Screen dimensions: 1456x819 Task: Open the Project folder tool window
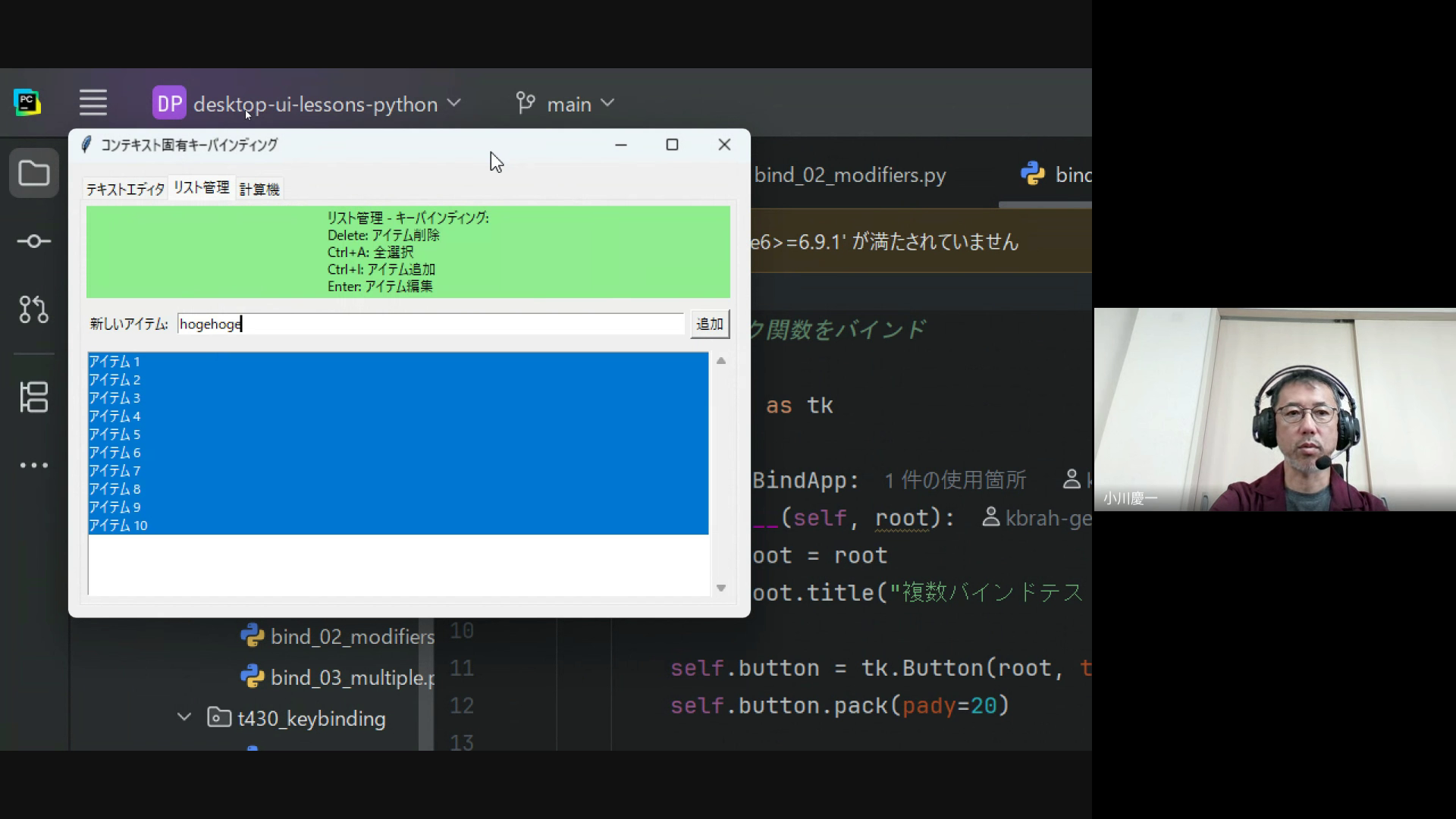[x=34, y=174]
